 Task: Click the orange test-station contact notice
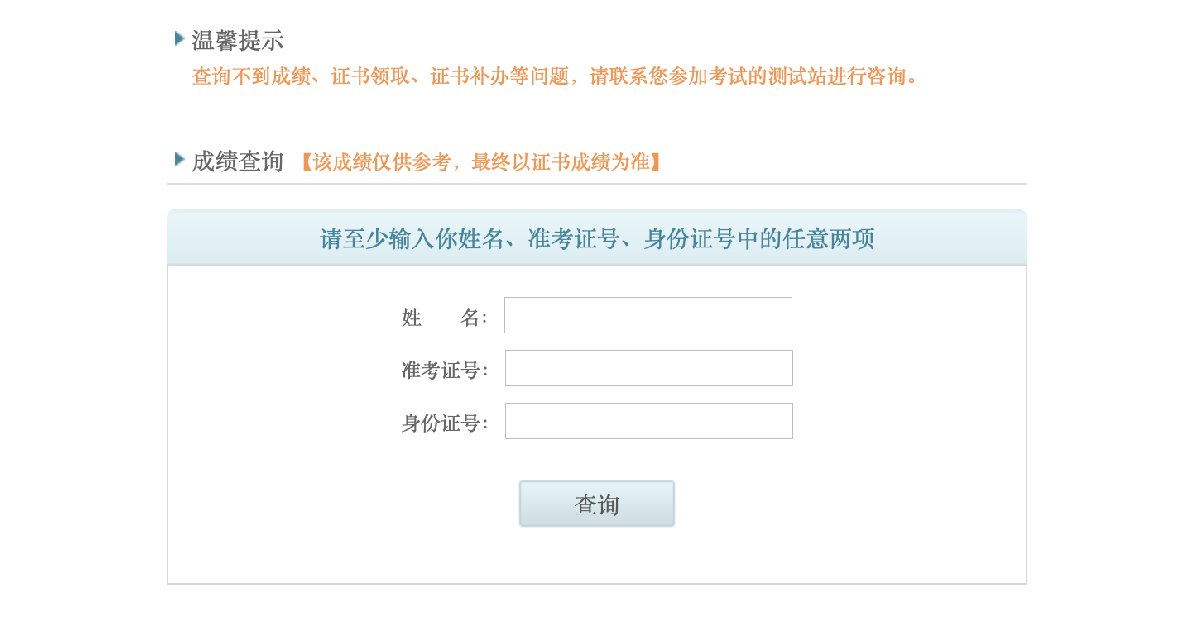click(555, 77)
